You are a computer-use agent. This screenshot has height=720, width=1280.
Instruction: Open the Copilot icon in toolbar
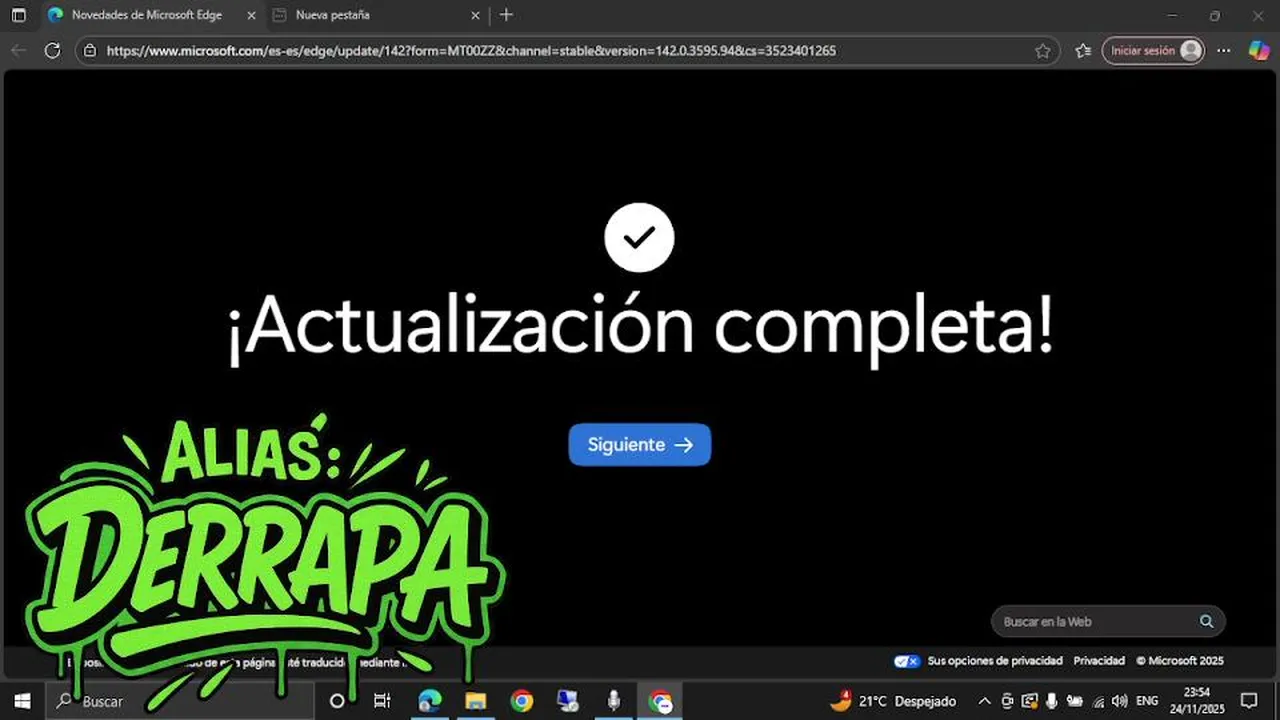point(1259,50)
